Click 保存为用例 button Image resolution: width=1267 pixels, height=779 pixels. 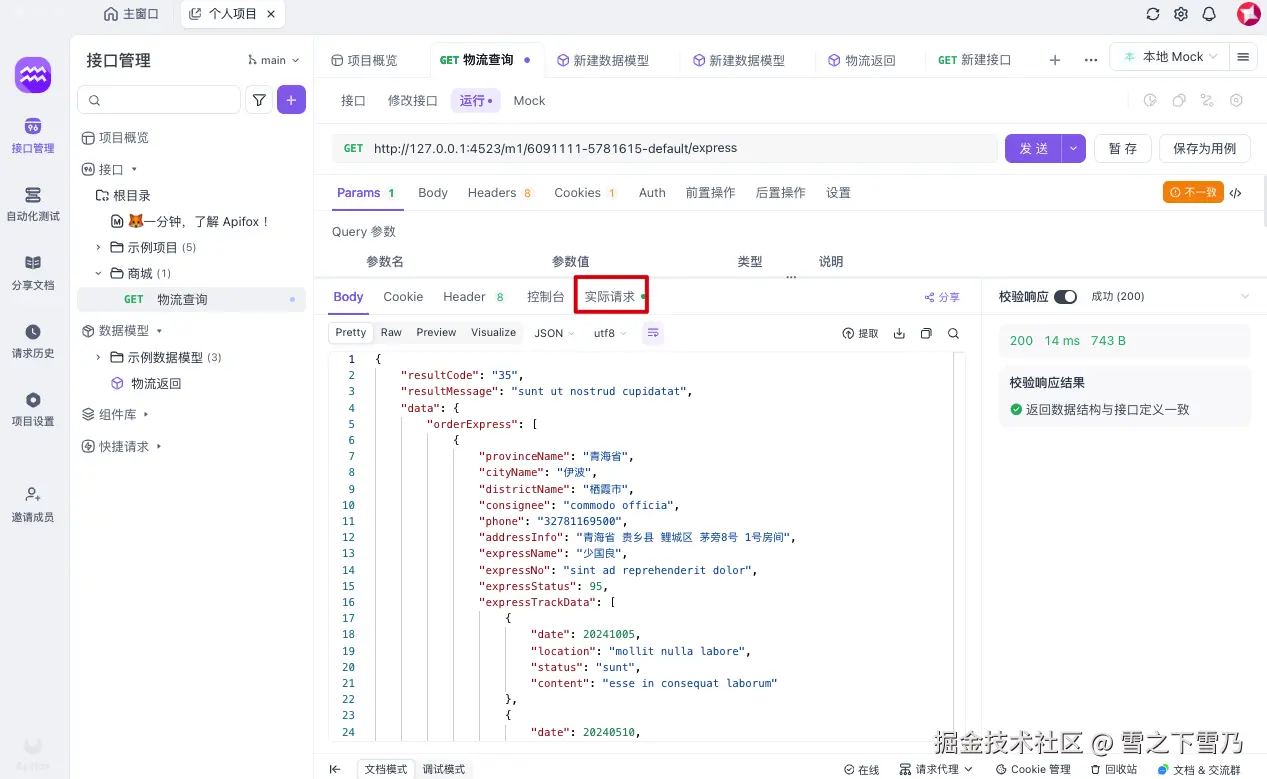[1205, 148]
